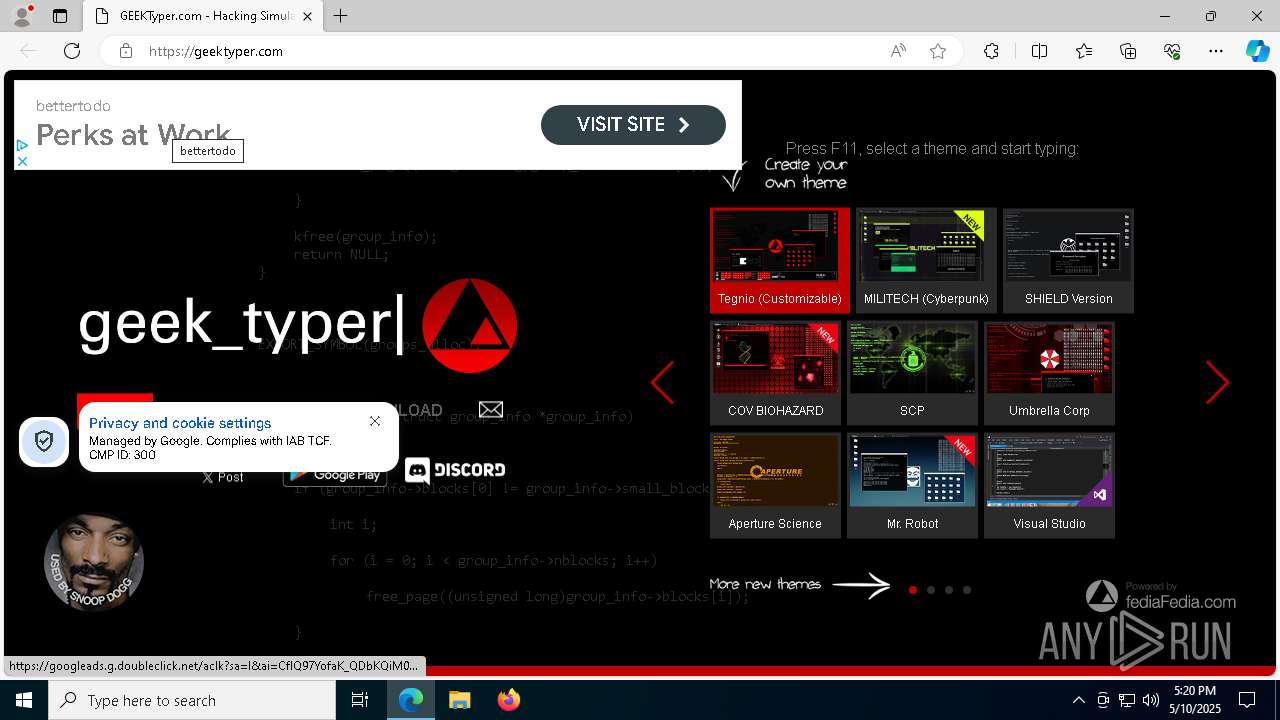Open the Favorites list
The image size is (1280, 720).
click(1084, 51)
